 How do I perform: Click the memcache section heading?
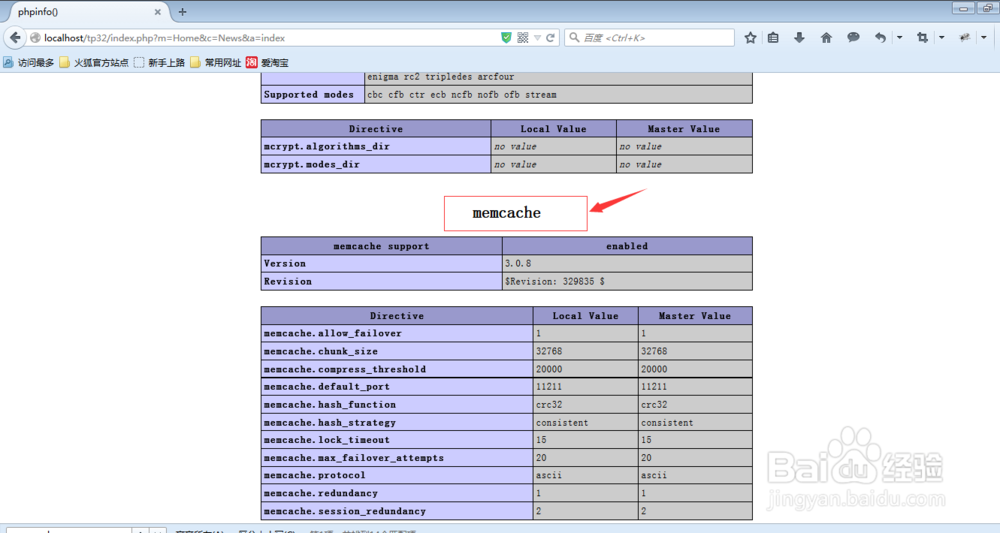point(506,213)
